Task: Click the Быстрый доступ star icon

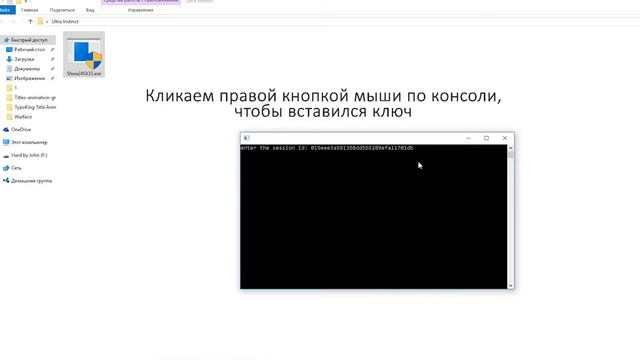Action: tap(6, 40)
